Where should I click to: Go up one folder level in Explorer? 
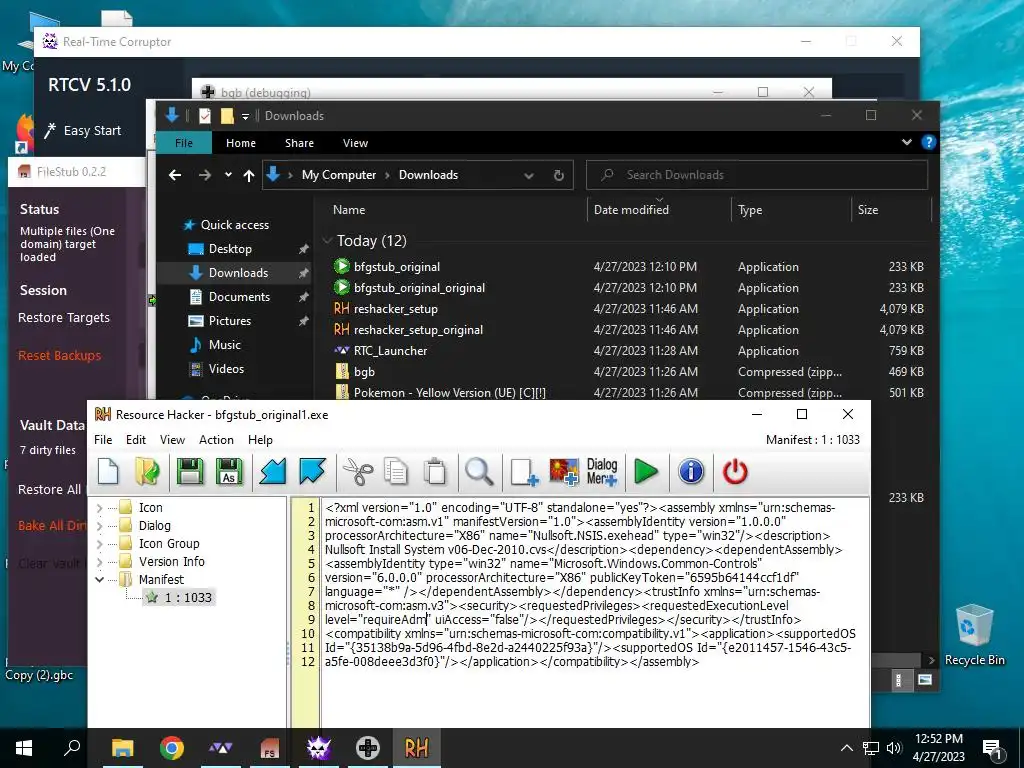tap(249, 175)
